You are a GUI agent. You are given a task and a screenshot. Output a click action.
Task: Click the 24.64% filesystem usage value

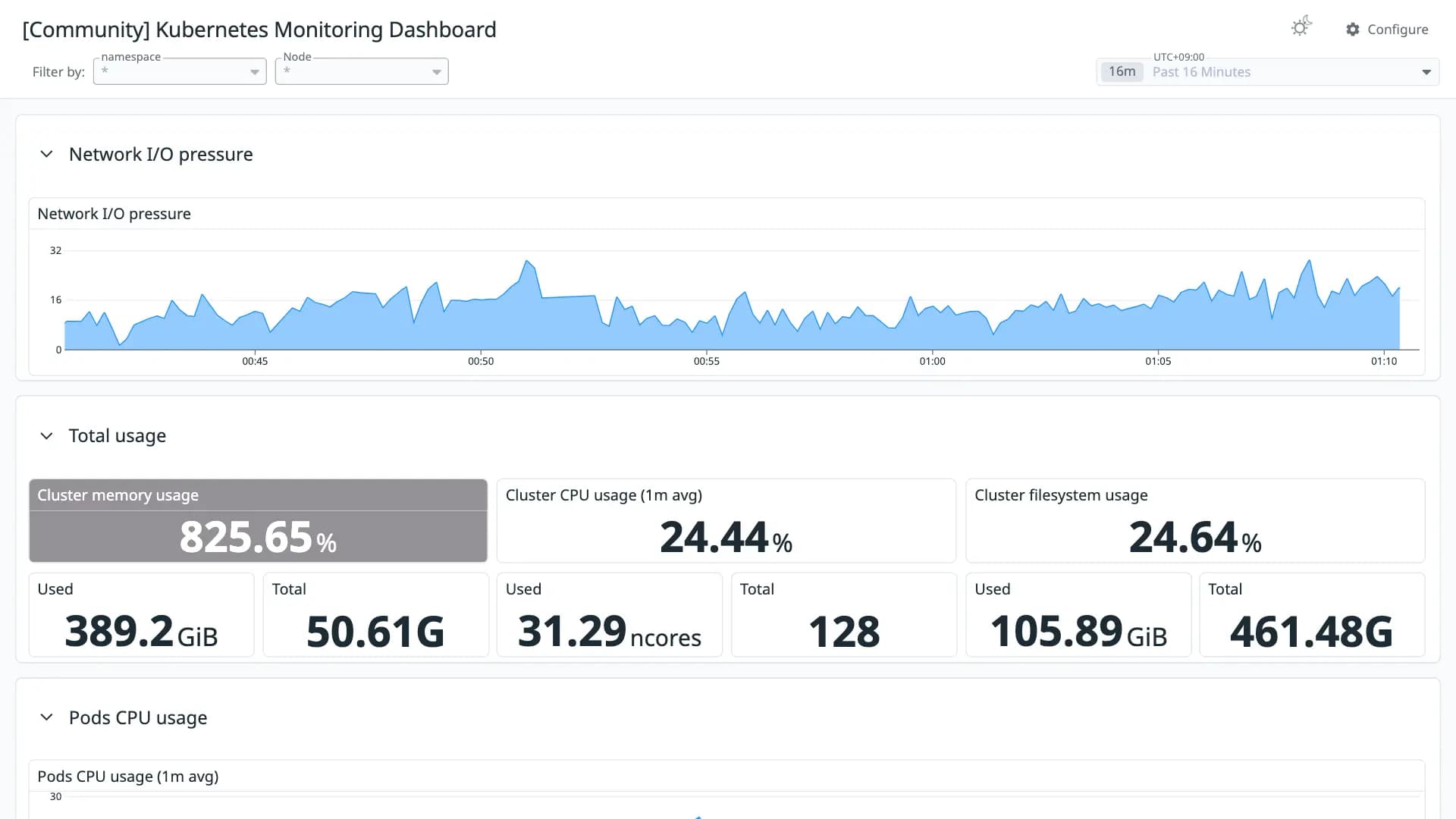tap(1195, 538)
